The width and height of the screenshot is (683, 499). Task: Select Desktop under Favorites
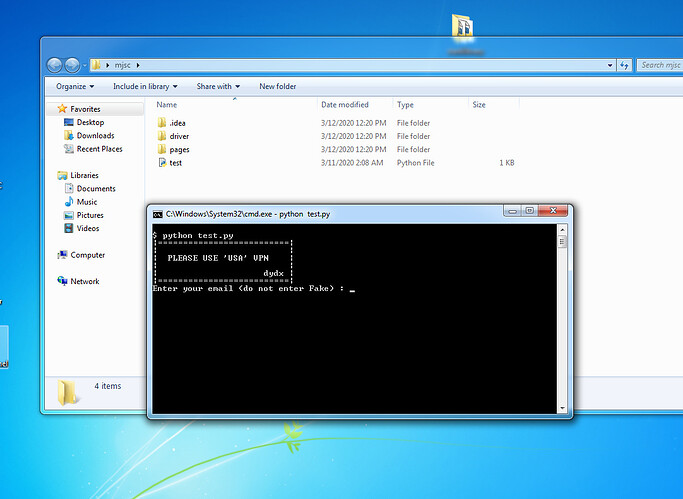(90, 122)
